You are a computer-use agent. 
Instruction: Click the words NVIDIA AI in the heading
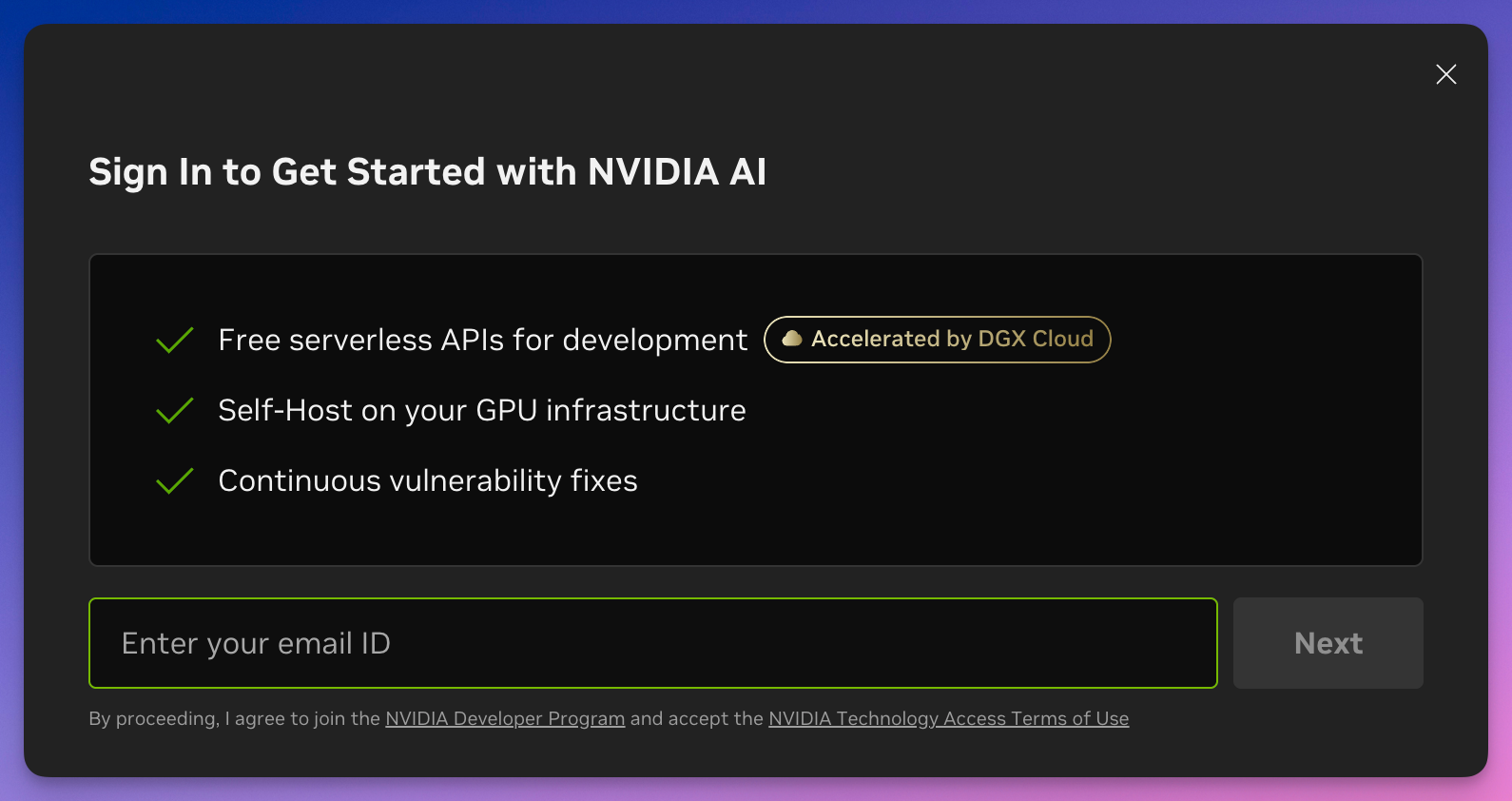(676, 172)
